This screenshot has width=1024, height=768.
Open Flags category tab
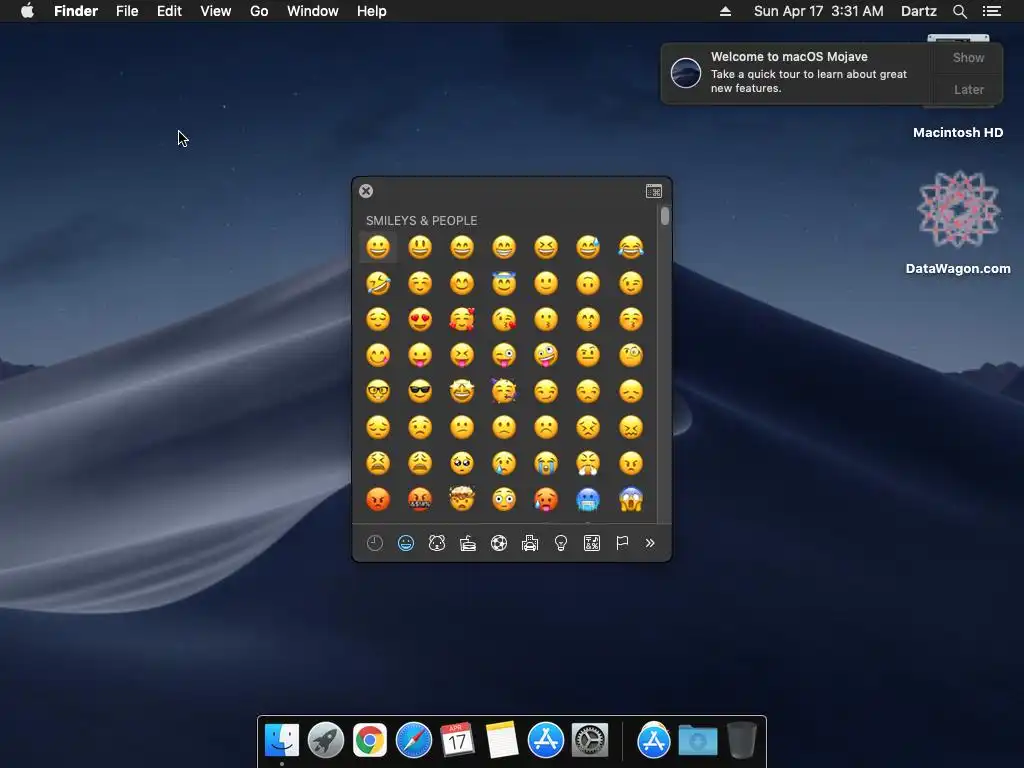point(622,543)
